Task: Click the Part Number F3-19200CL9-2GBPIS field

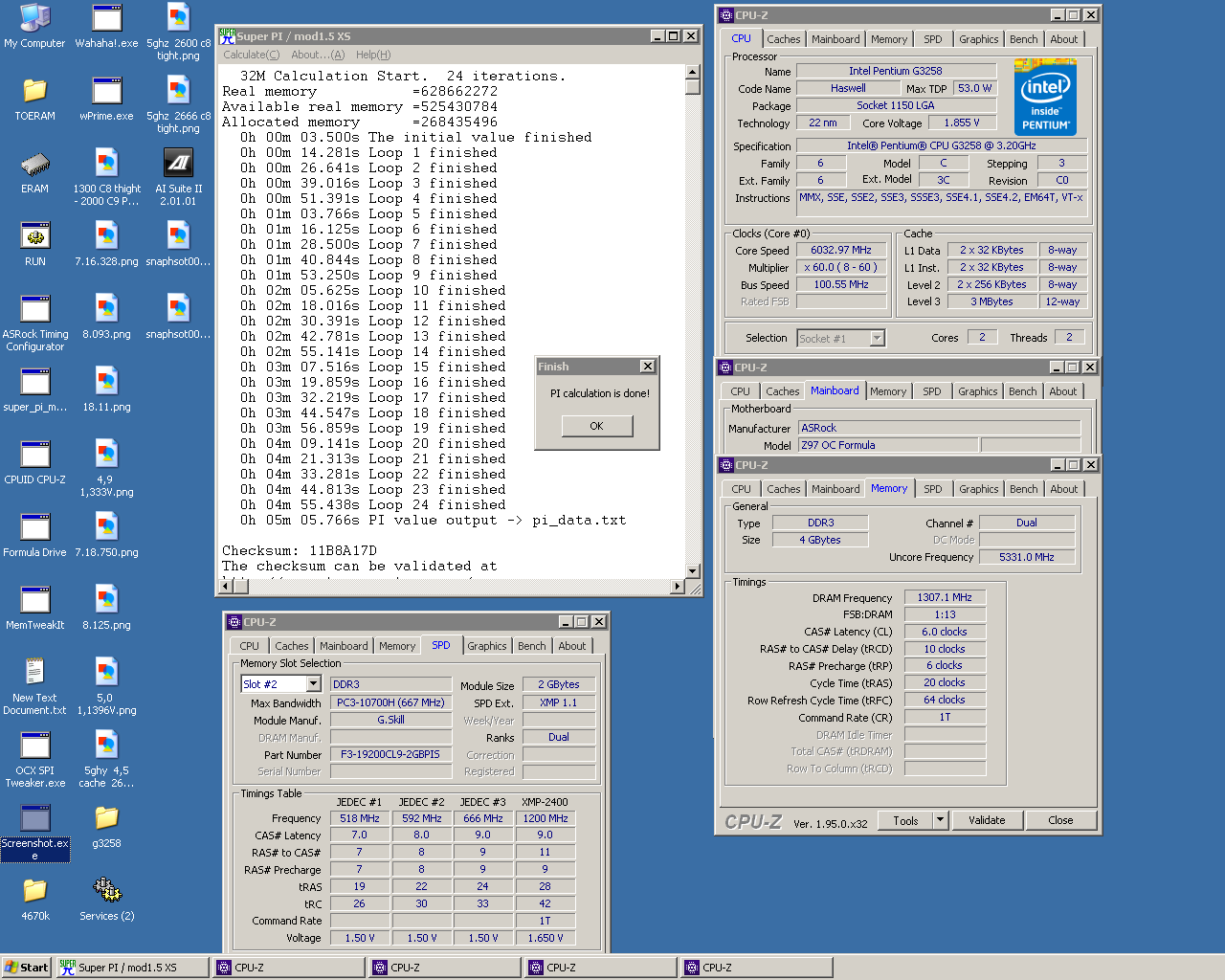Action: click(390, 754)
